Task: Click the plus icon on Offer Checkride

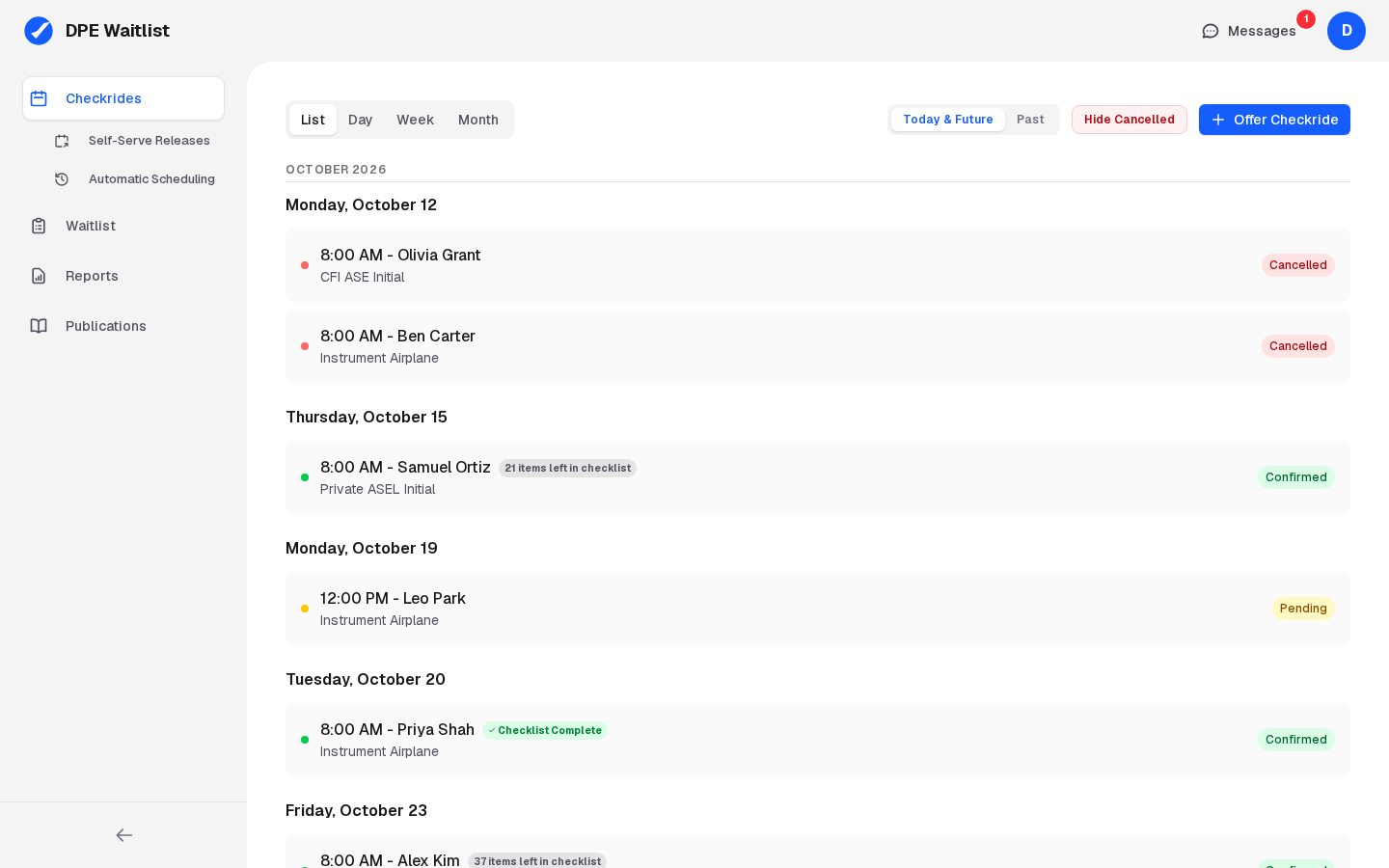Action: (x=1218, y=120)
